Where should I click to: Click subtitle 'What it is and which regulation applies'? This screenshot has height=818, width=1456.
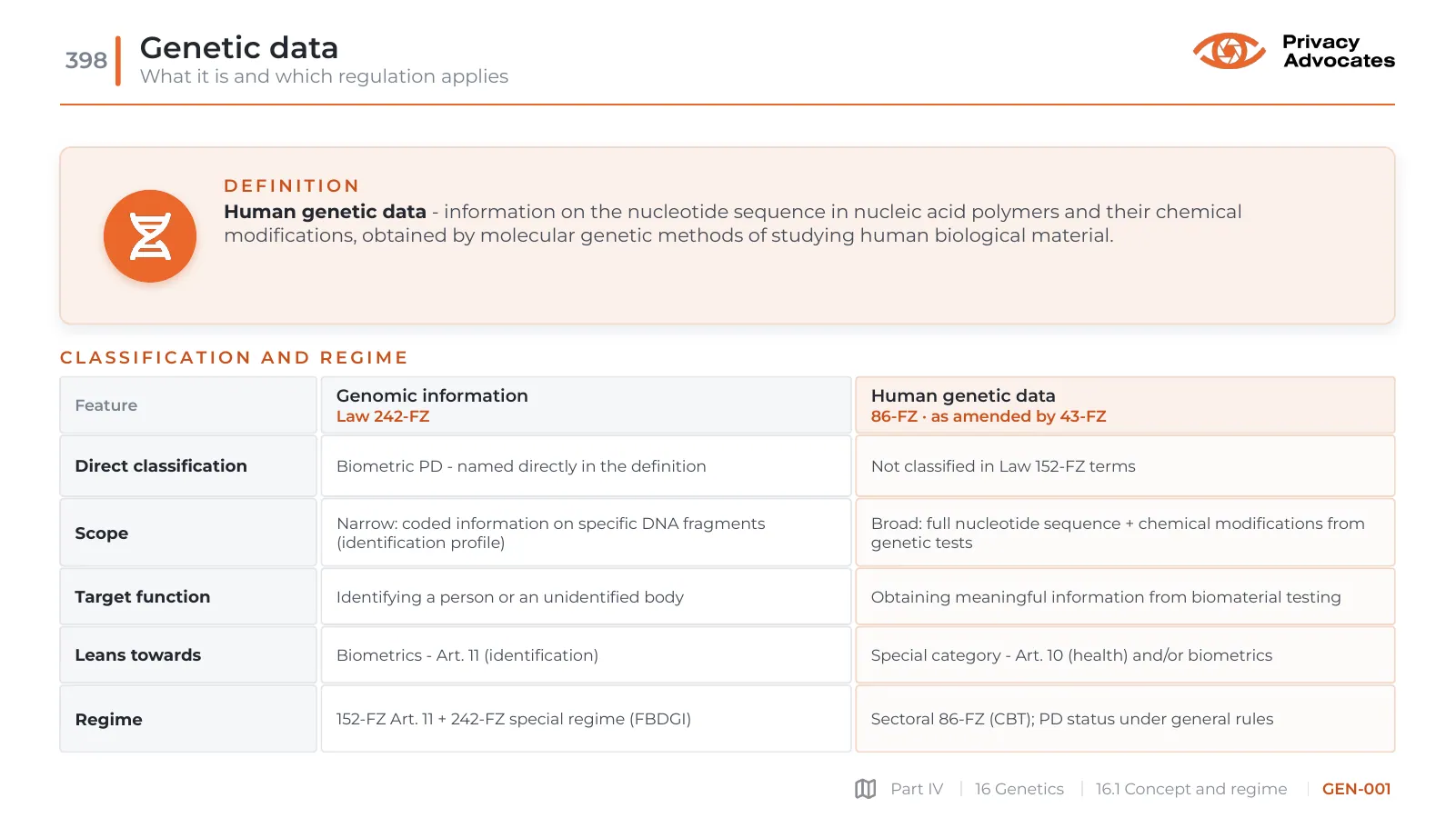click(x=324, y=76)
